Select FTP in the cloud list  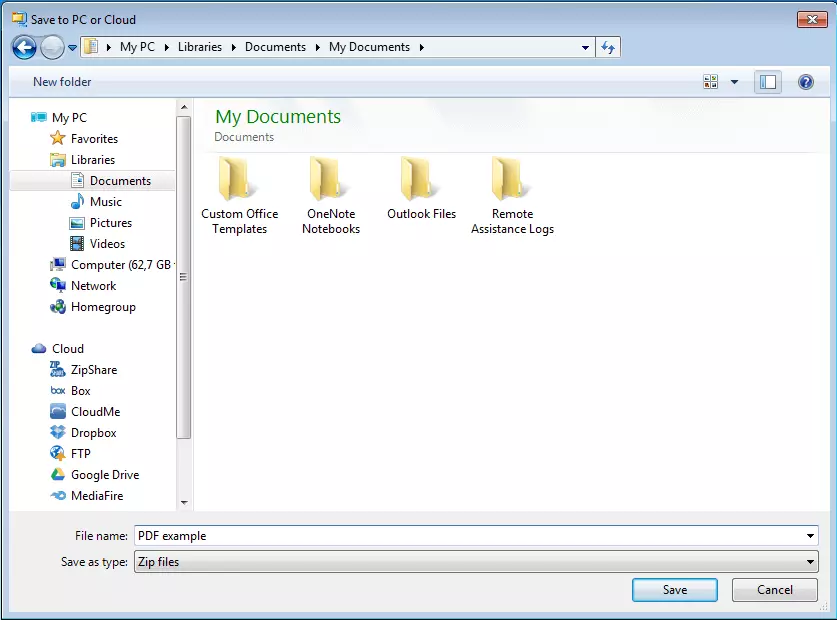(81, 453)
